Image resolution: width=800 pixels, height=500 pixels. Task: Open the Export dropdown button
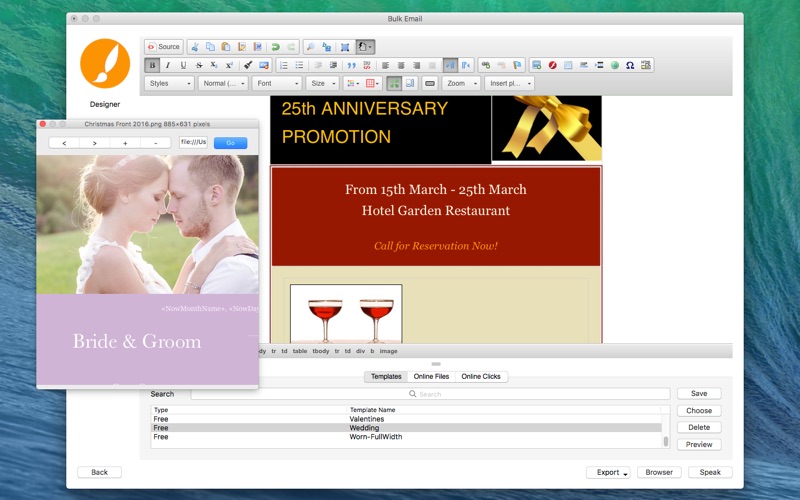pos(608,472)
